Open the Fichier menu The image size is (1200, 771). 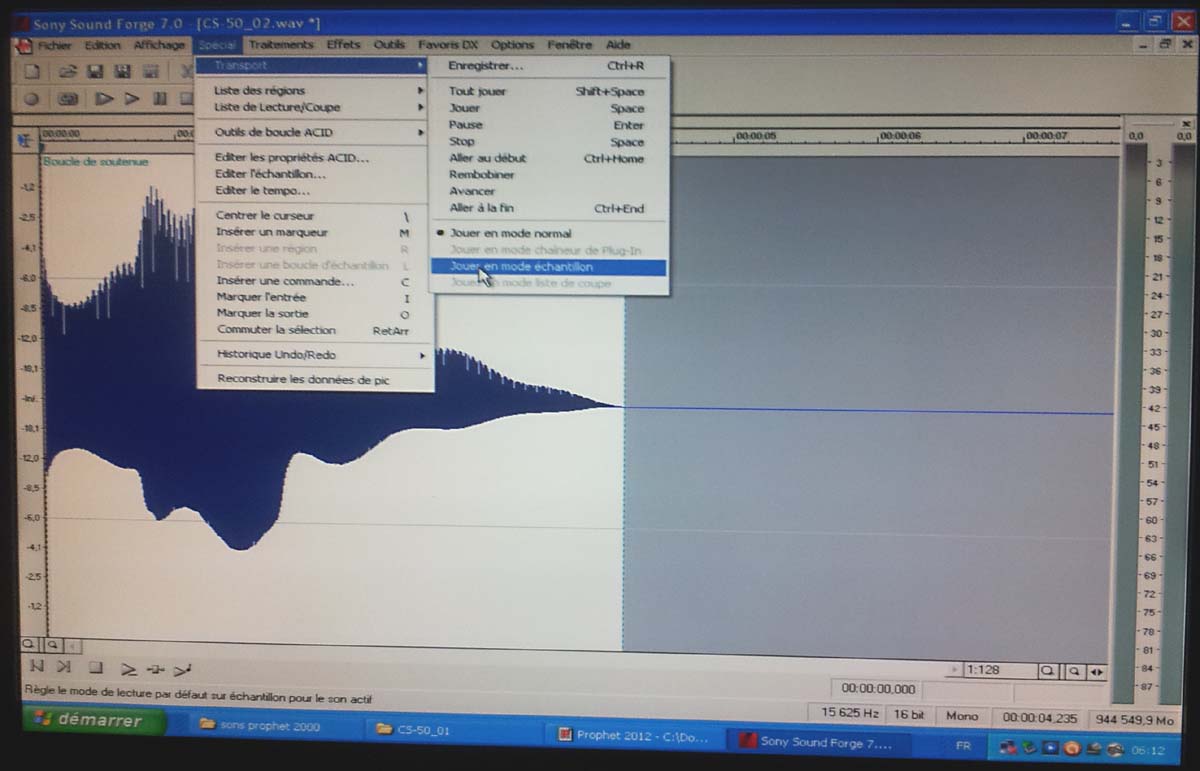click(55, 46)
